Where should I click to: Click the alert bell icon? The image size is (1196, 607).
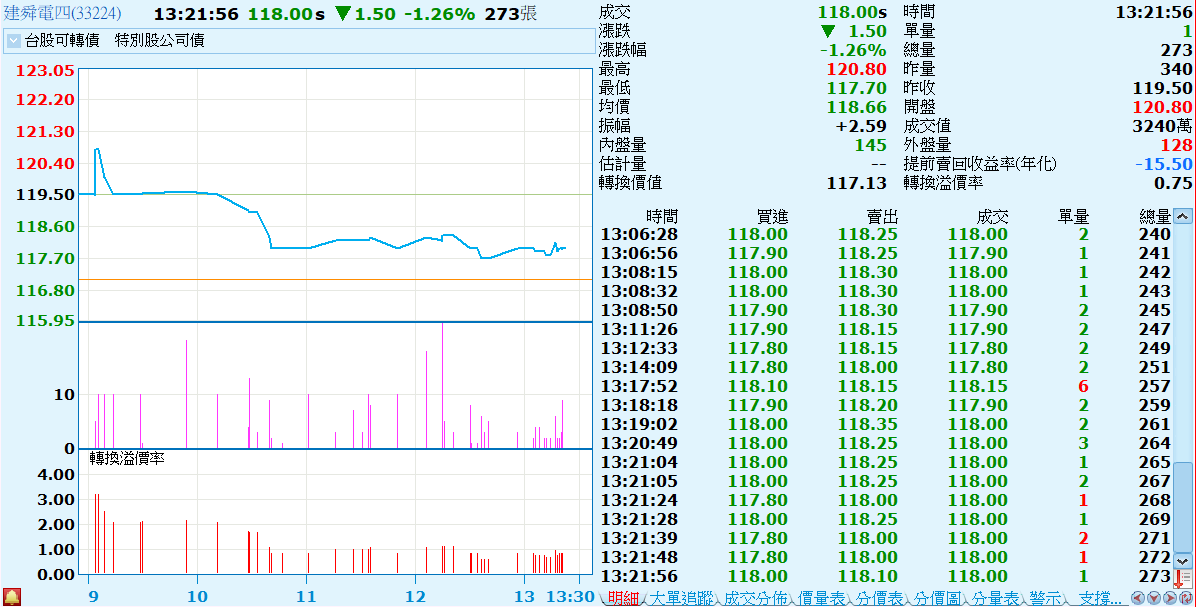tap(12, 597)
